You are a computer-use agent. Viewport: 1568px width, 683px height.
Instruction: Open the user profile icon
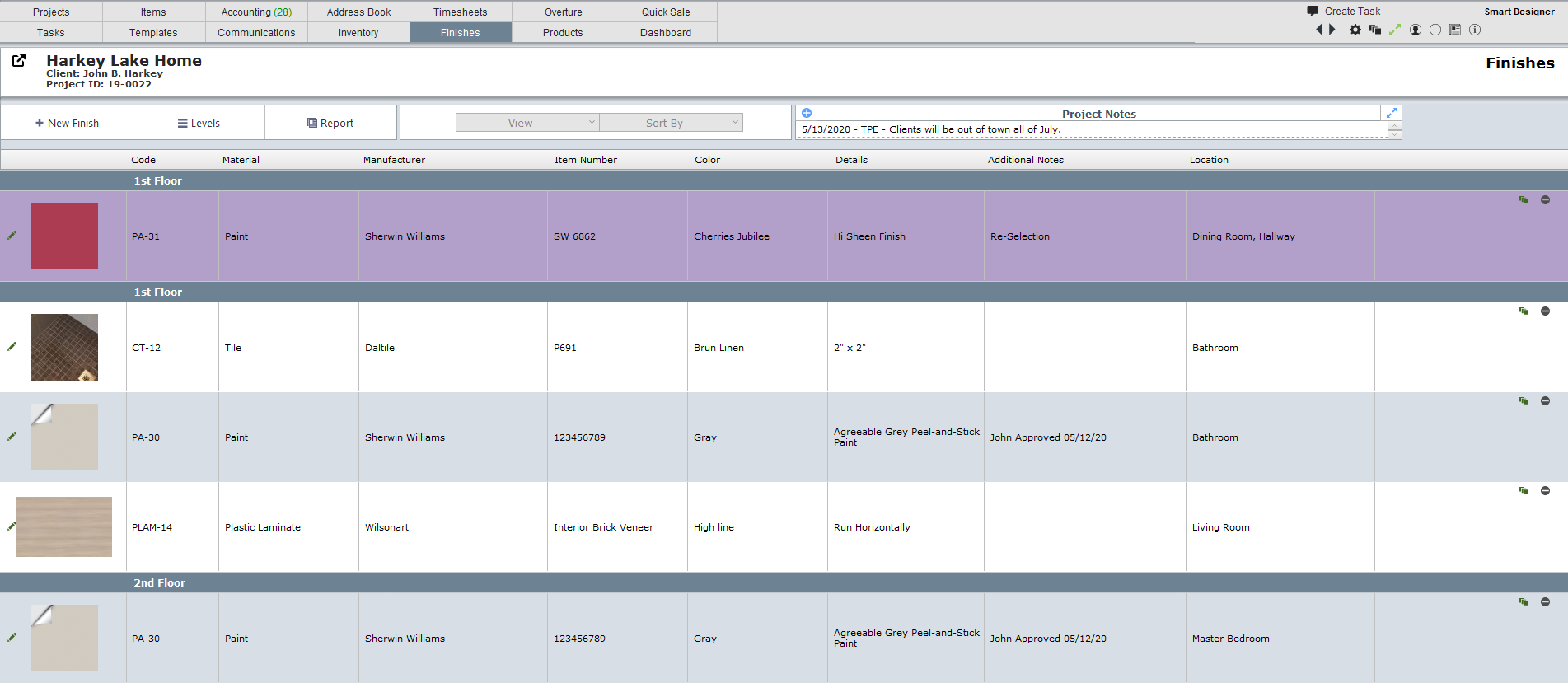tap(1416, 30)
